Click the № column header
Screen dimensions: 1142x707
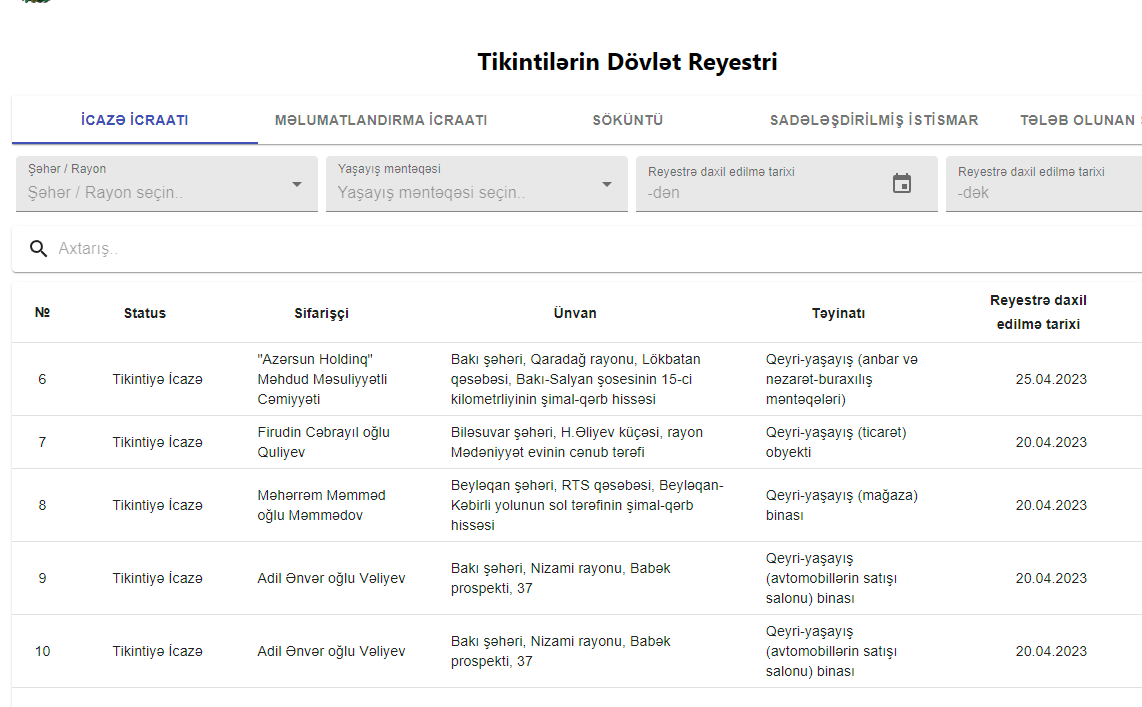coord(42,313)
